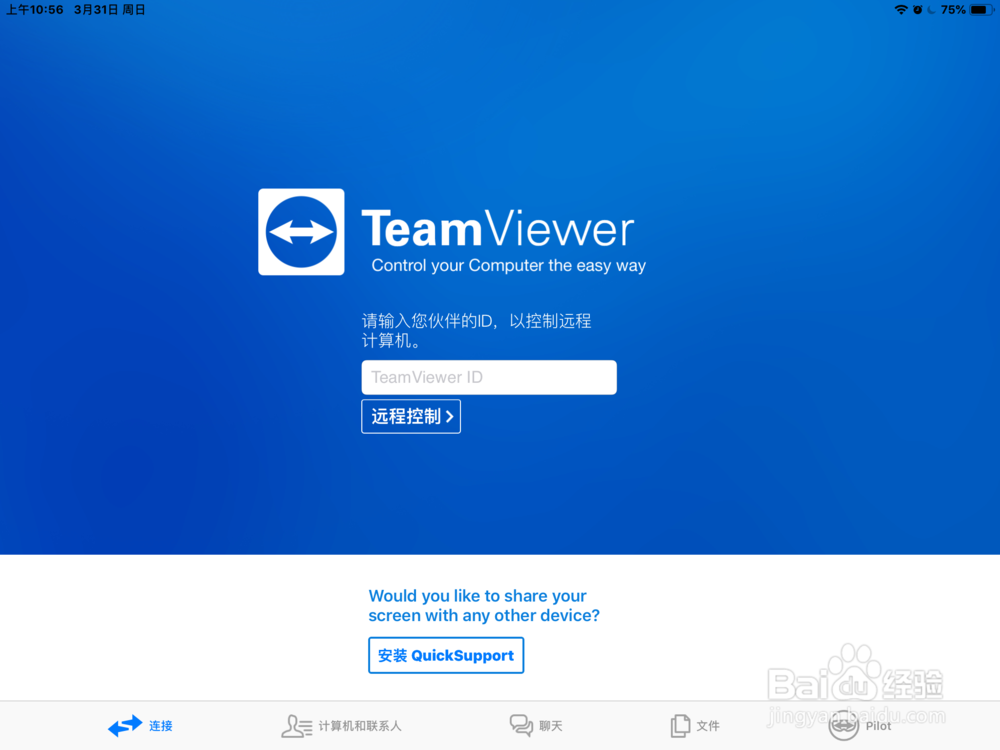Click 'Would you like to share your screen' text
This screenshot has width=1000, height=750.
[x=484, y=605]
